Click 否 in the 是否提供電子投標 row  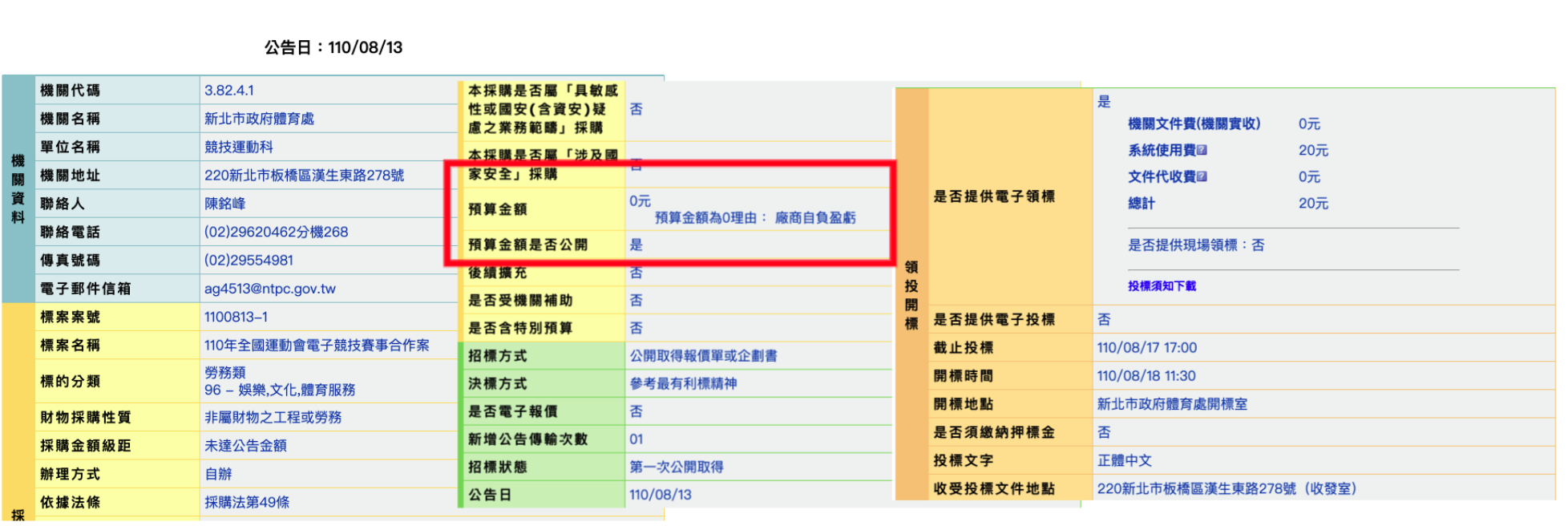tap(1104, 319)
